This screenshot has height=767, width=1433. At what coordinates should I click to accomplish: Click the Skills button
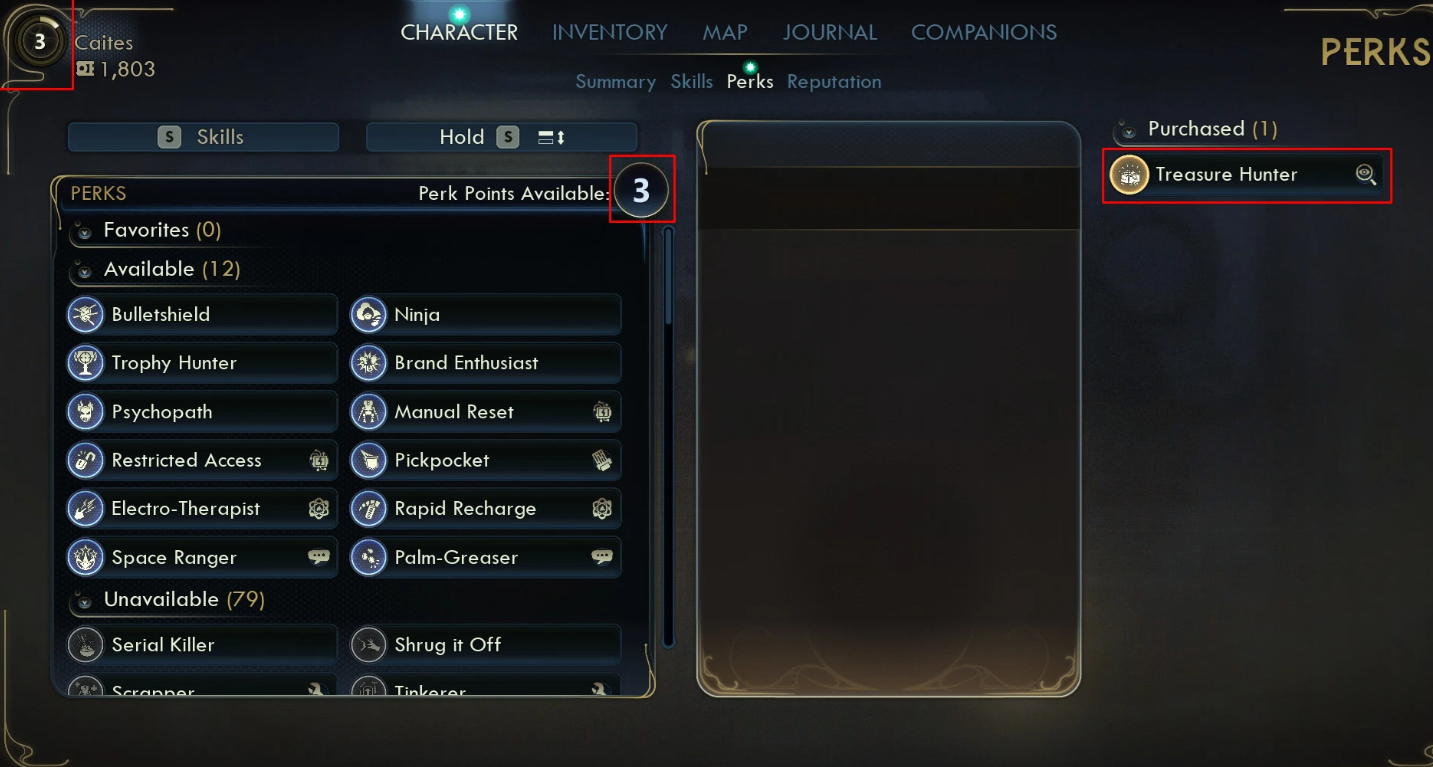pos(203,137)
